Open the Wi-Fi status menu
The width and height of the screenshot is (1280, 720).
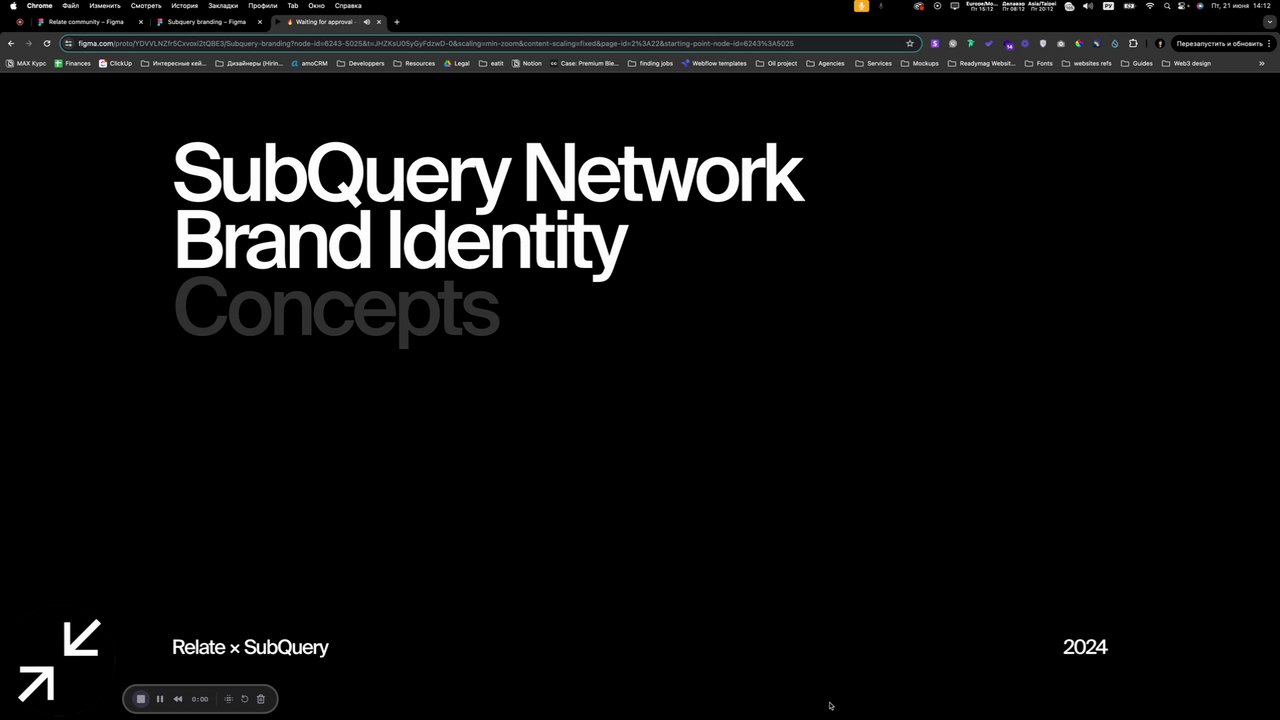click(x=1149, y=6)
